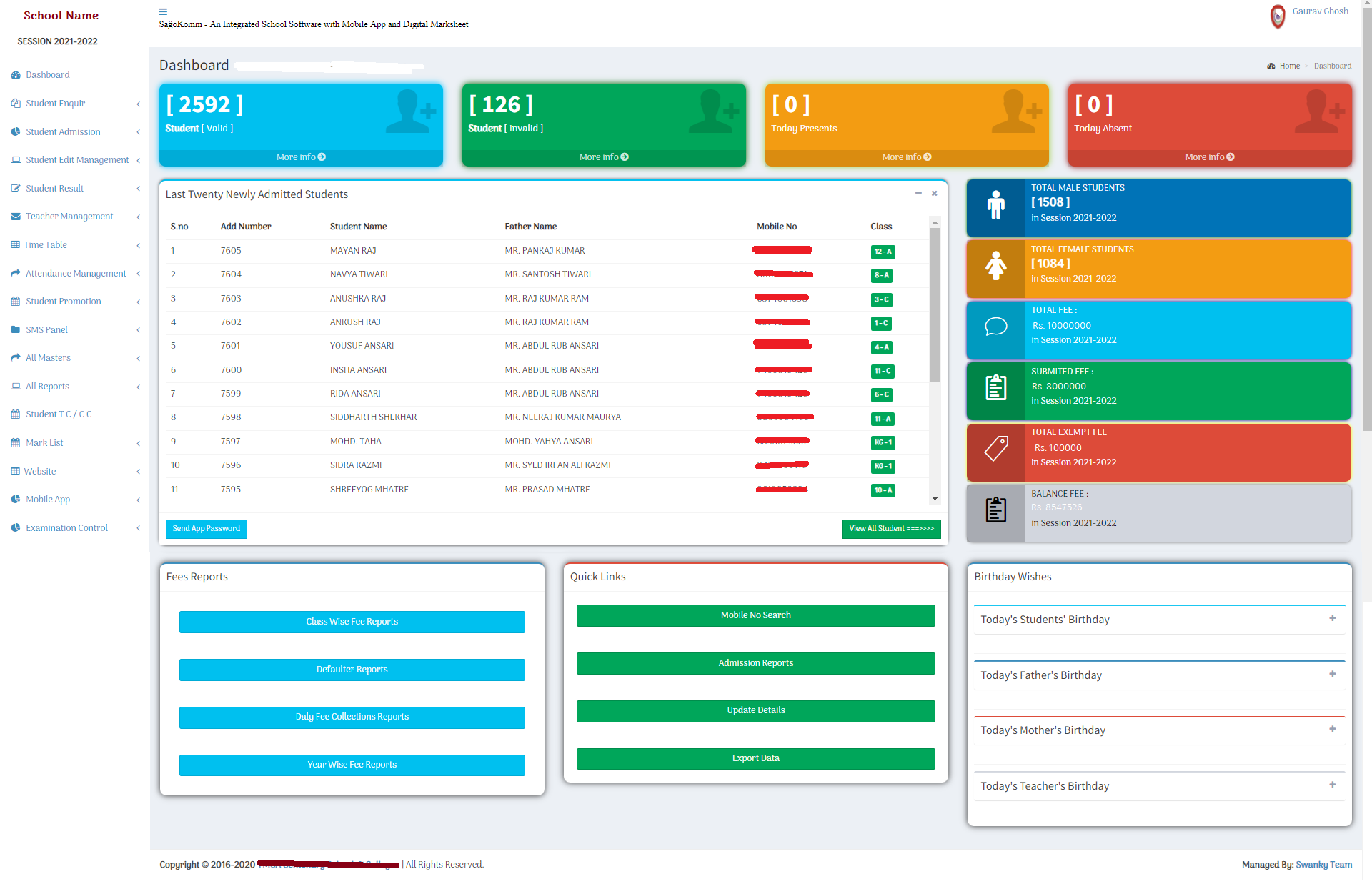Screen dimensions: 1372x889
Task: Open the Student Result menu label
Action: [x=54, y=189]
